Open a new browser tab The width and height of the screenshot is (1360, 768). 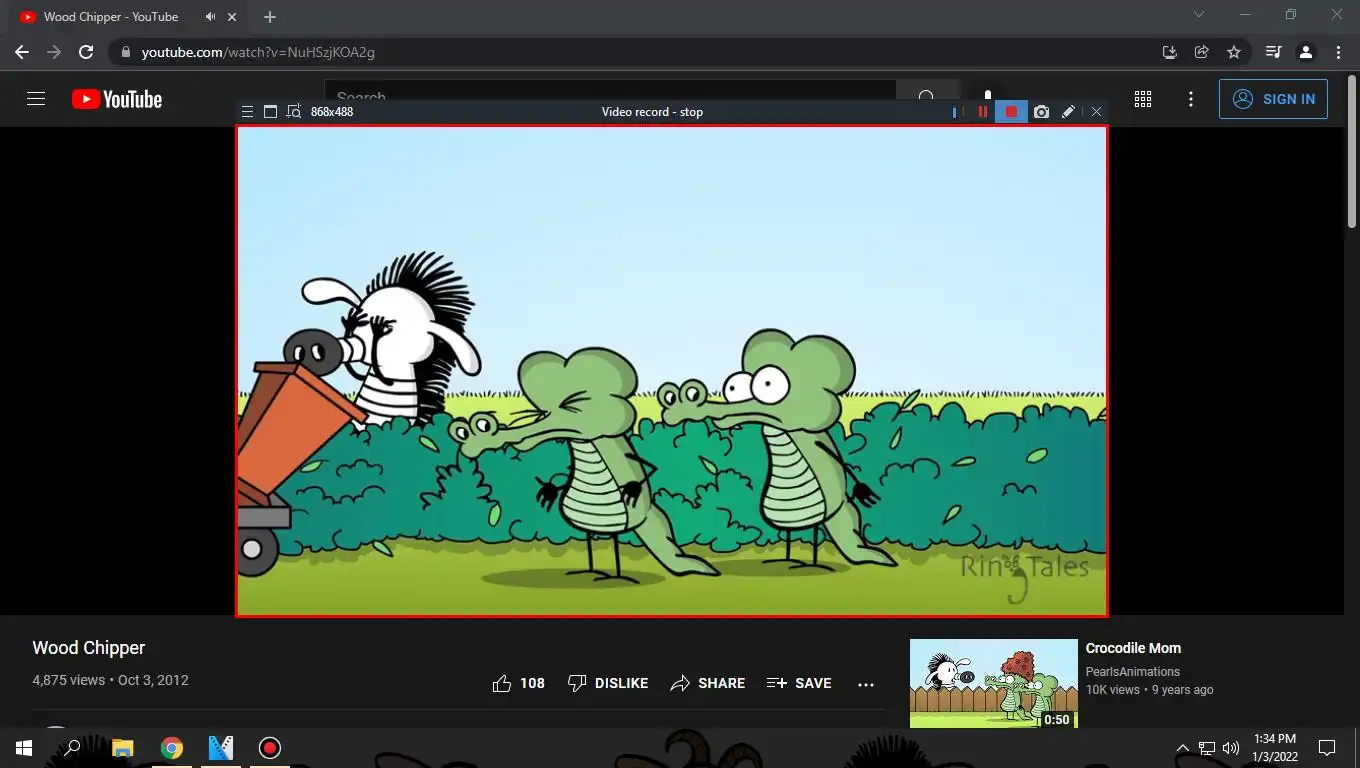pyautogui.click(x=270, y=17)
